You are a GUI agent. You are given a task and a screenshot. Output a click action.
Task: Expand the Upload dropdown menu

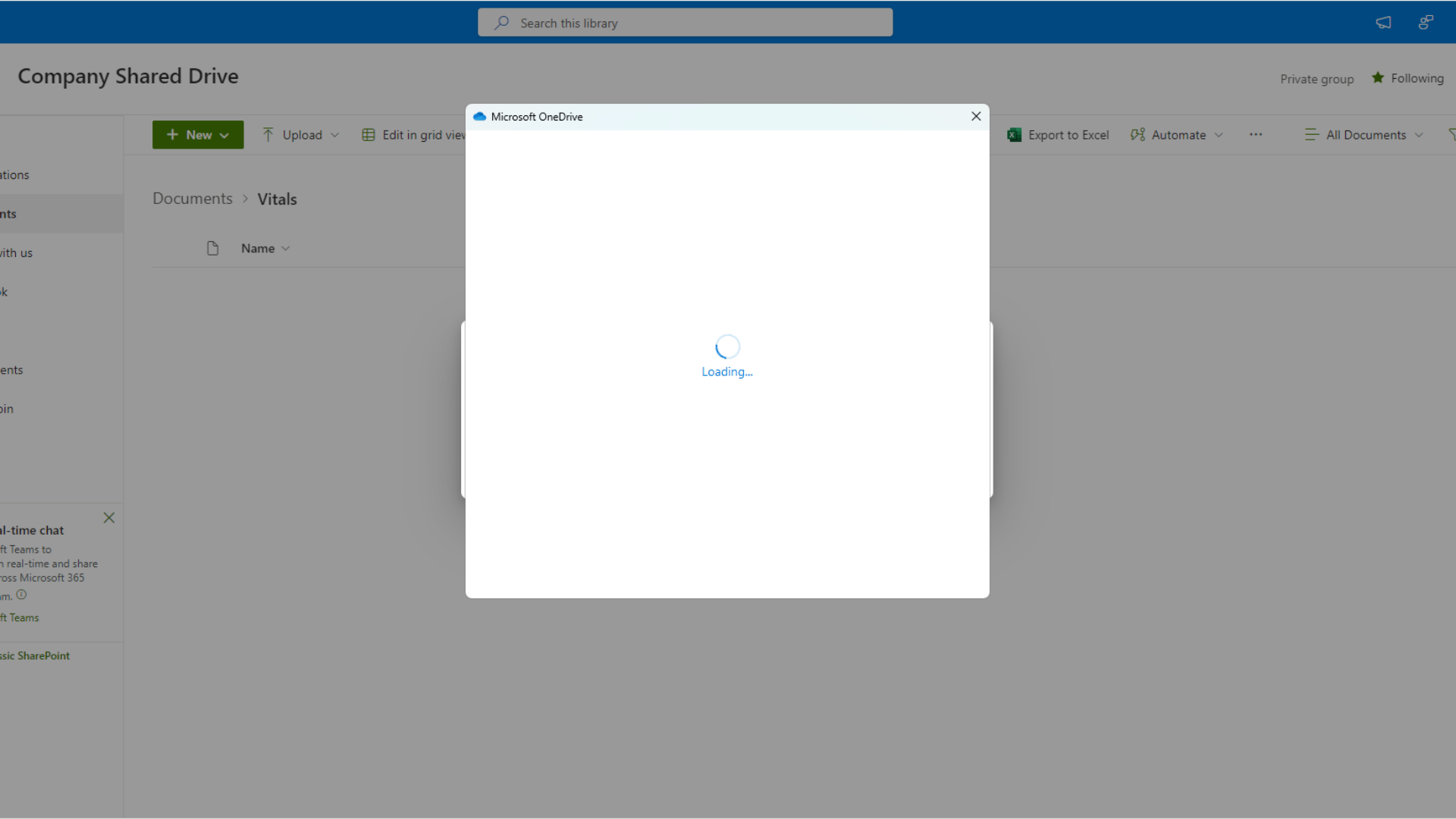(x=334, y=135)
